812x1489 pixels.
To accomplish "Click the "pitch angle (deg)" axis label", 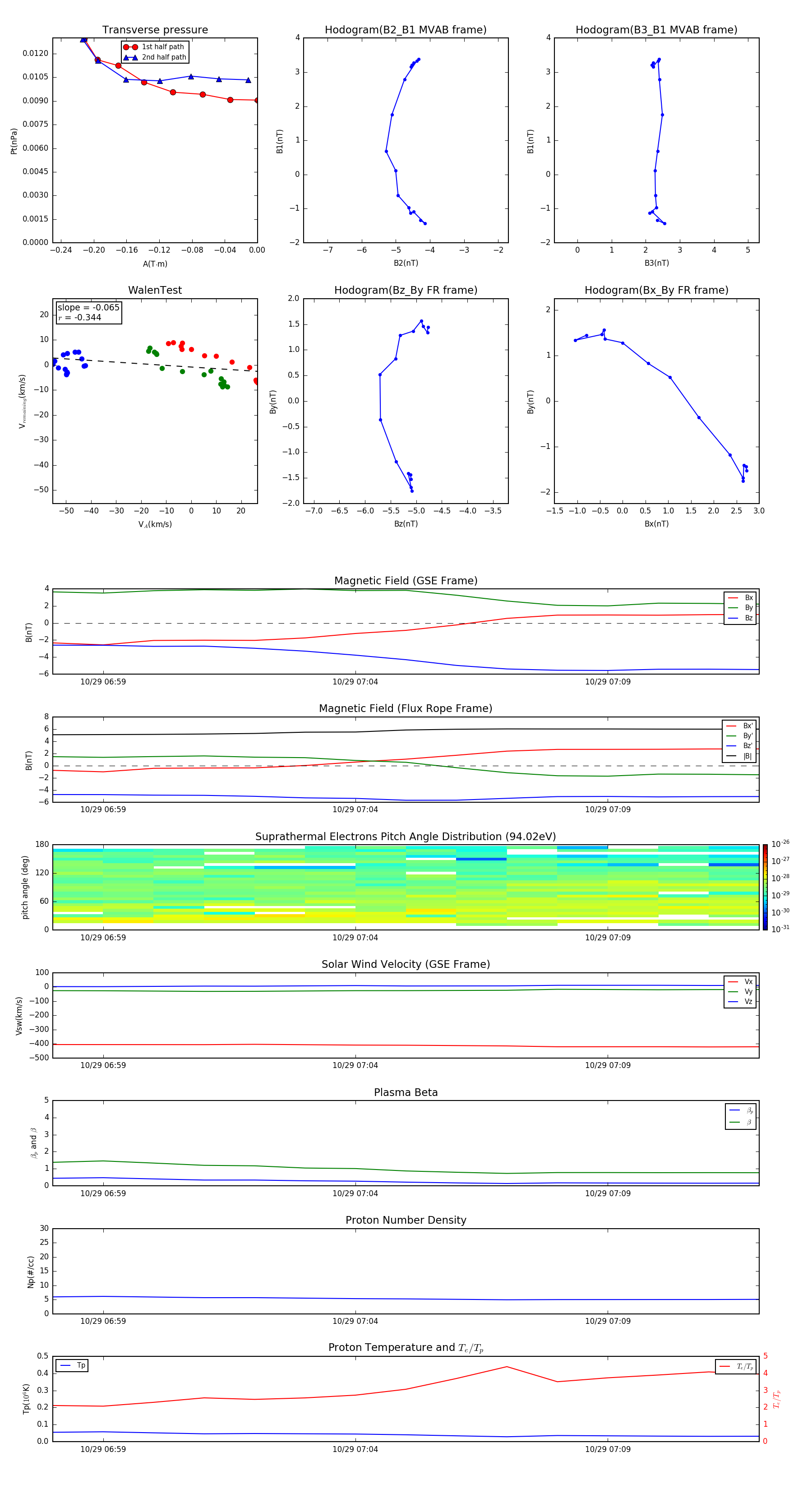I will (25, 887).
